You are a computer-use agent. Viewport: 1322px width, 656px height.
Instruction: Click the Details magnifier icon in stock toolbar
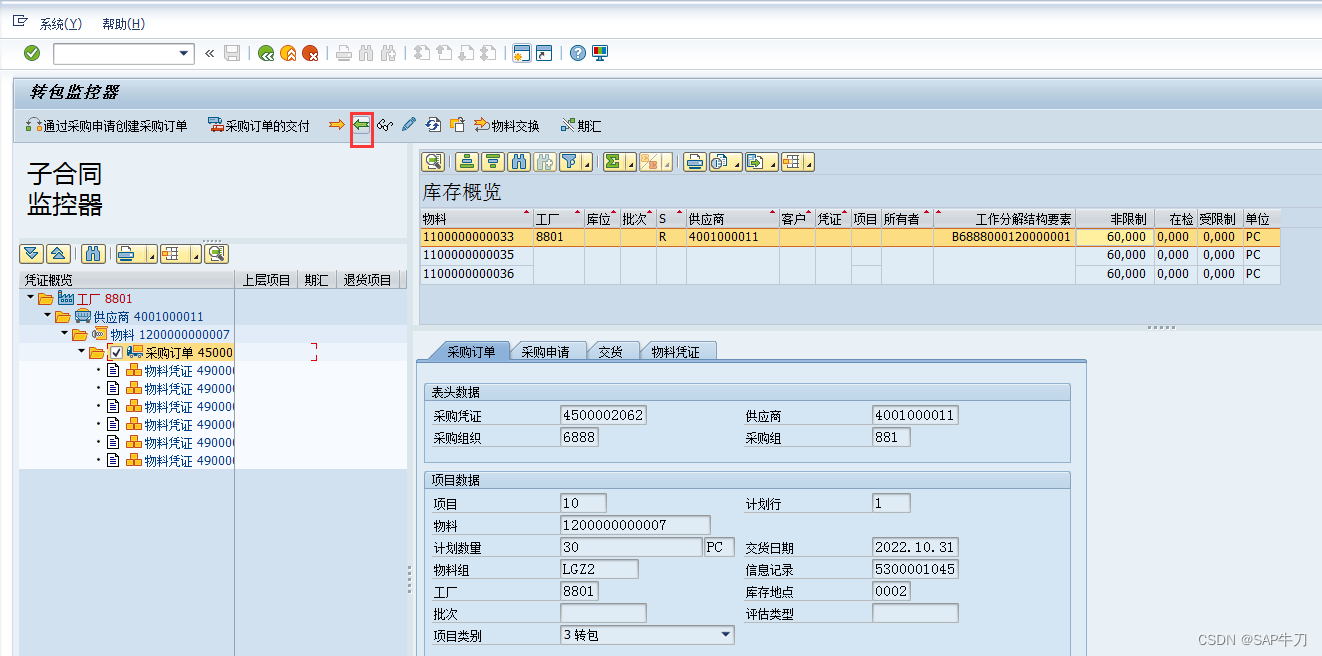click(433, 162)
